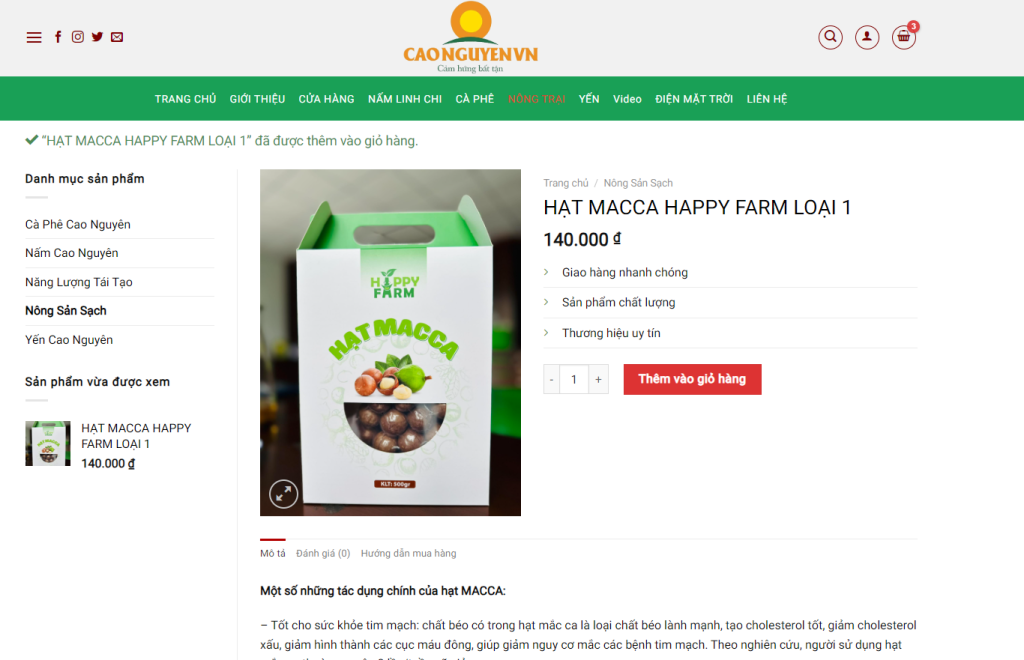1024x660 pixels.
Task: View the shopping cart icon
Action: 904,37
